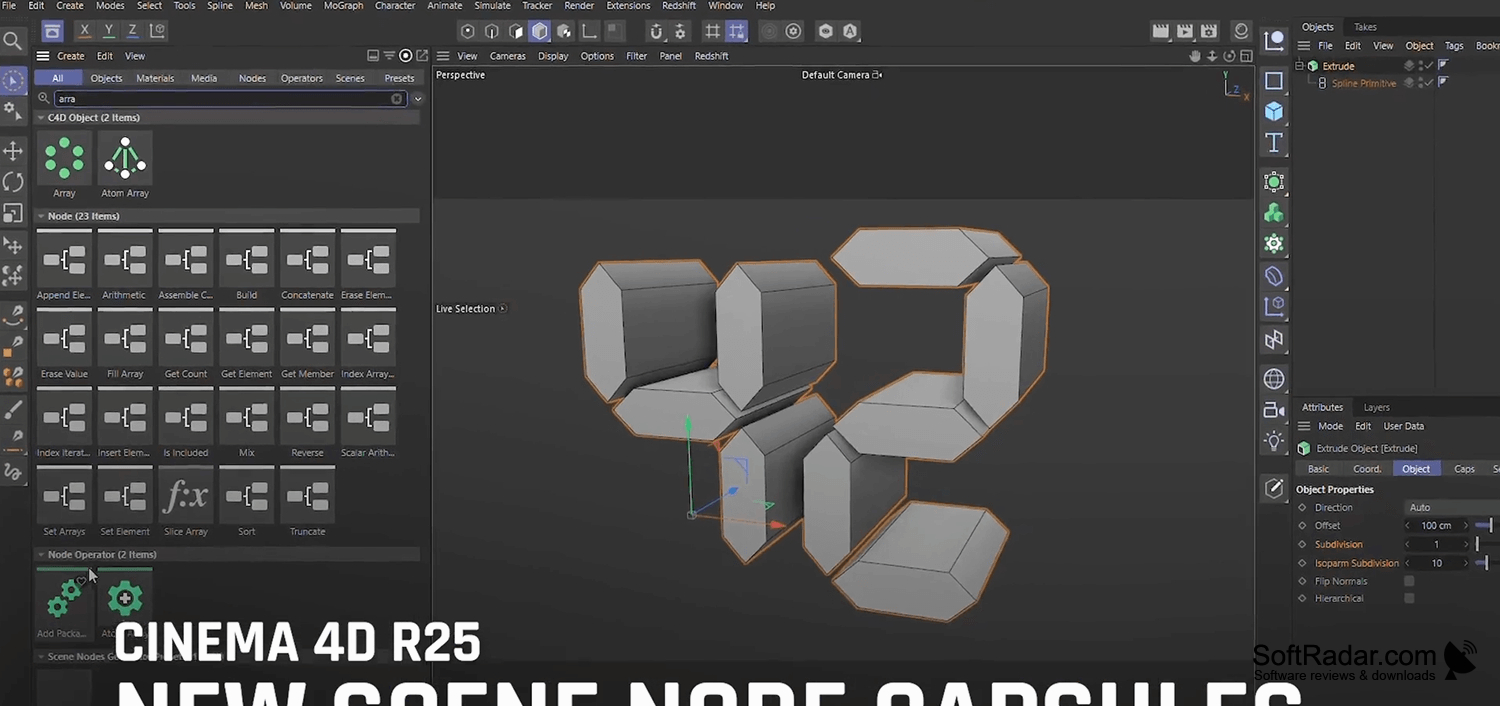Open the Fill Array node
This screenshot has height=706, width=1500.
[x=125, y=337]
